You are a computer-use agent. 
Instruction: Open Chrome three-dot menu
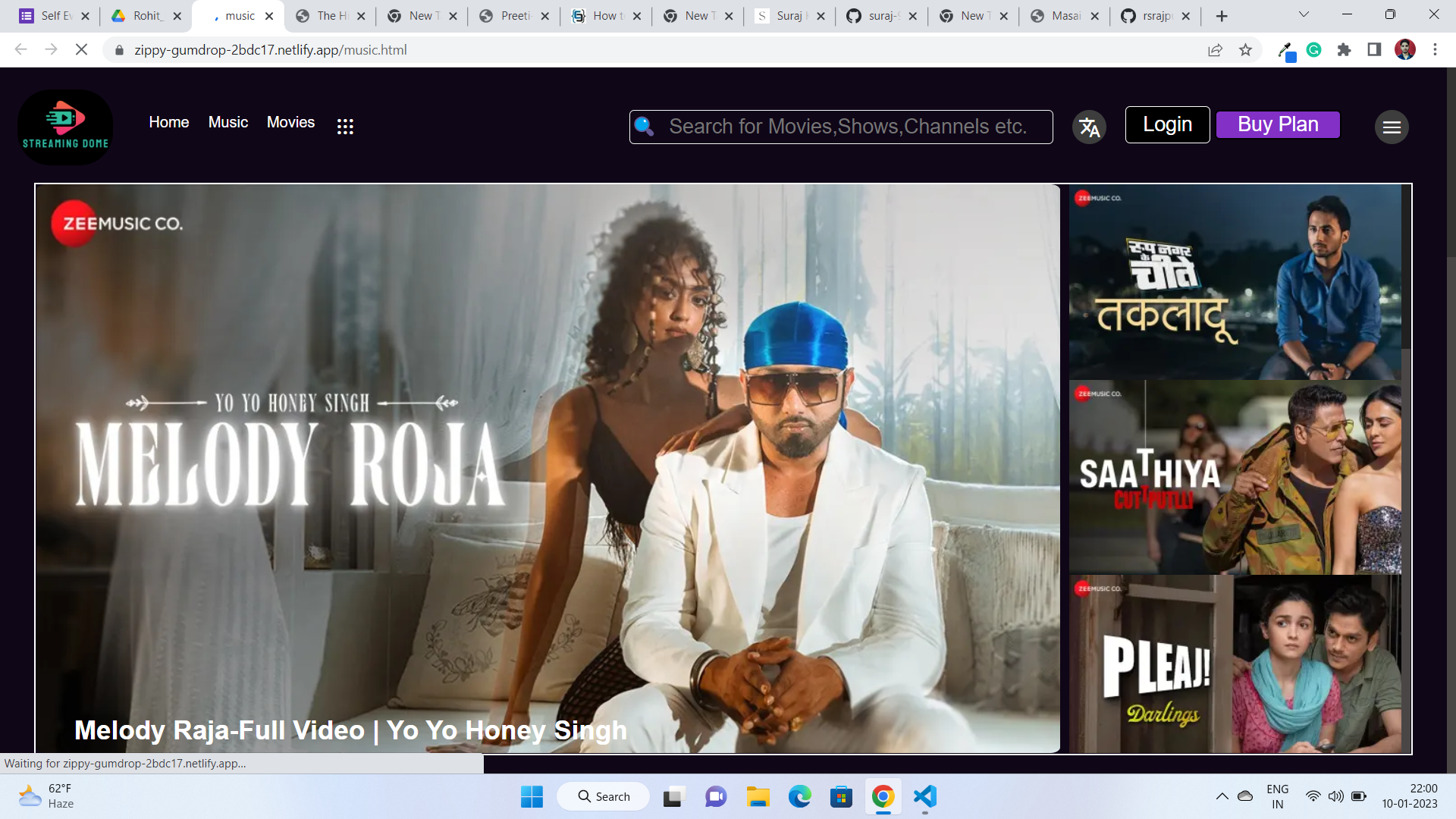(1435, 50)
